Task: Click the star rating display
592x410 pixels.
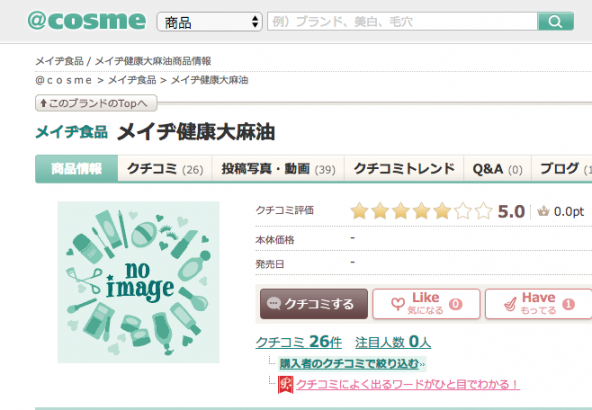Action: click(x=421, y=211)
